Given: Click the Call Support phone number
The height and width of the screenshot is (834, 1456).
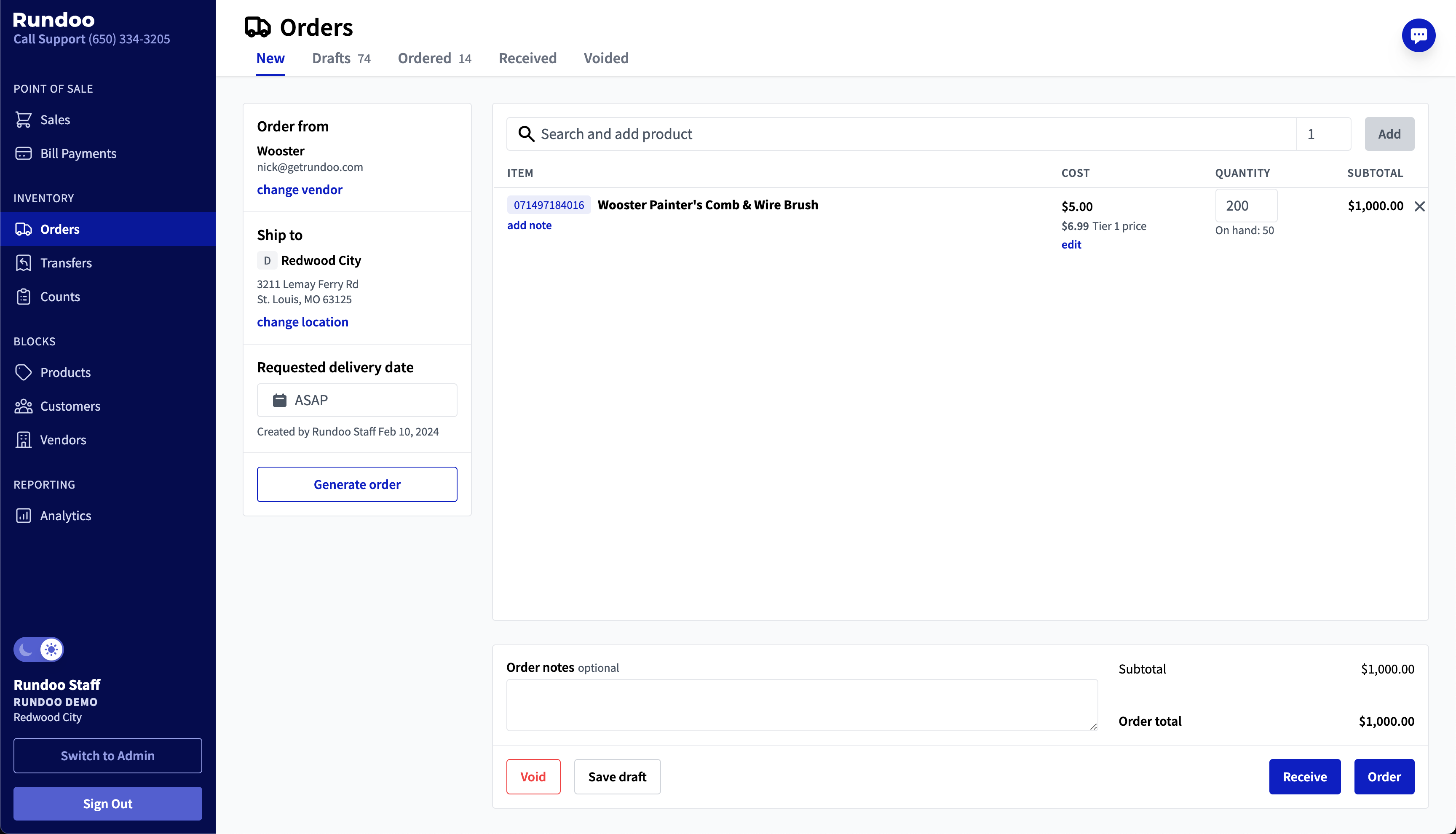Looking at the screenshot, I should coord(129,39).
